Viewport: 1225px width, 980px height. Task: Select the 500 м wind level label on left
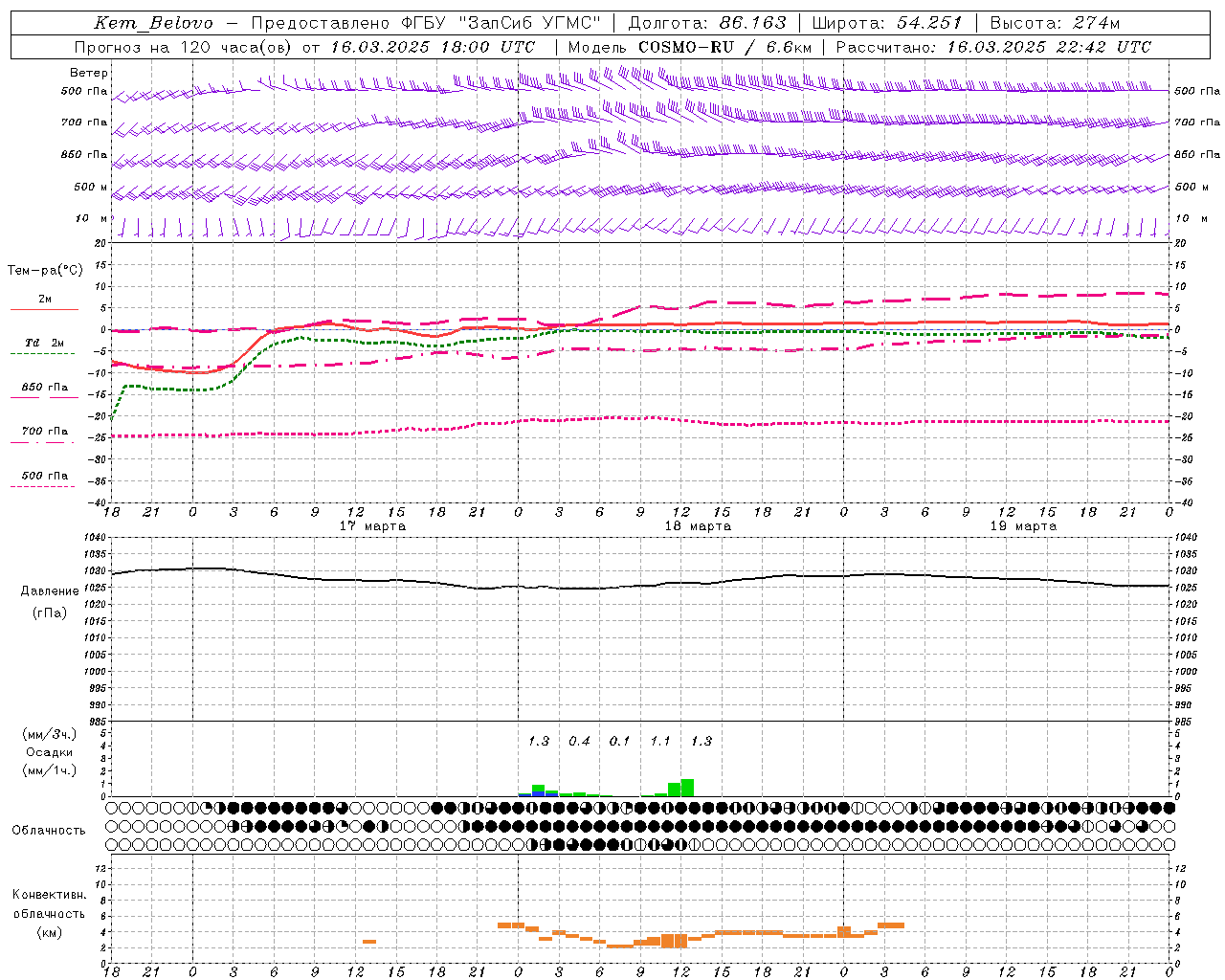coord(91,188)
